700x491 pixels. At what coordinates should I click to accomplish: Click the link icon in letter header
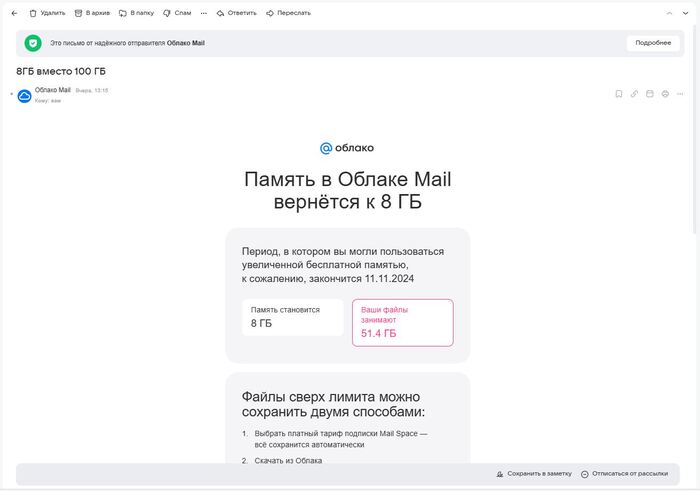pyautogui.click(x=634, y=94)
